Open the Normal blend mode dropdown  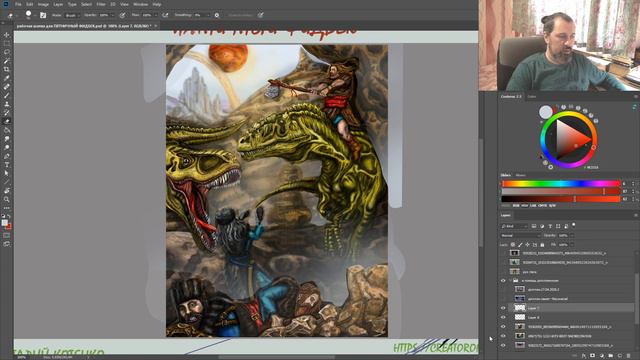pos(520,236)
